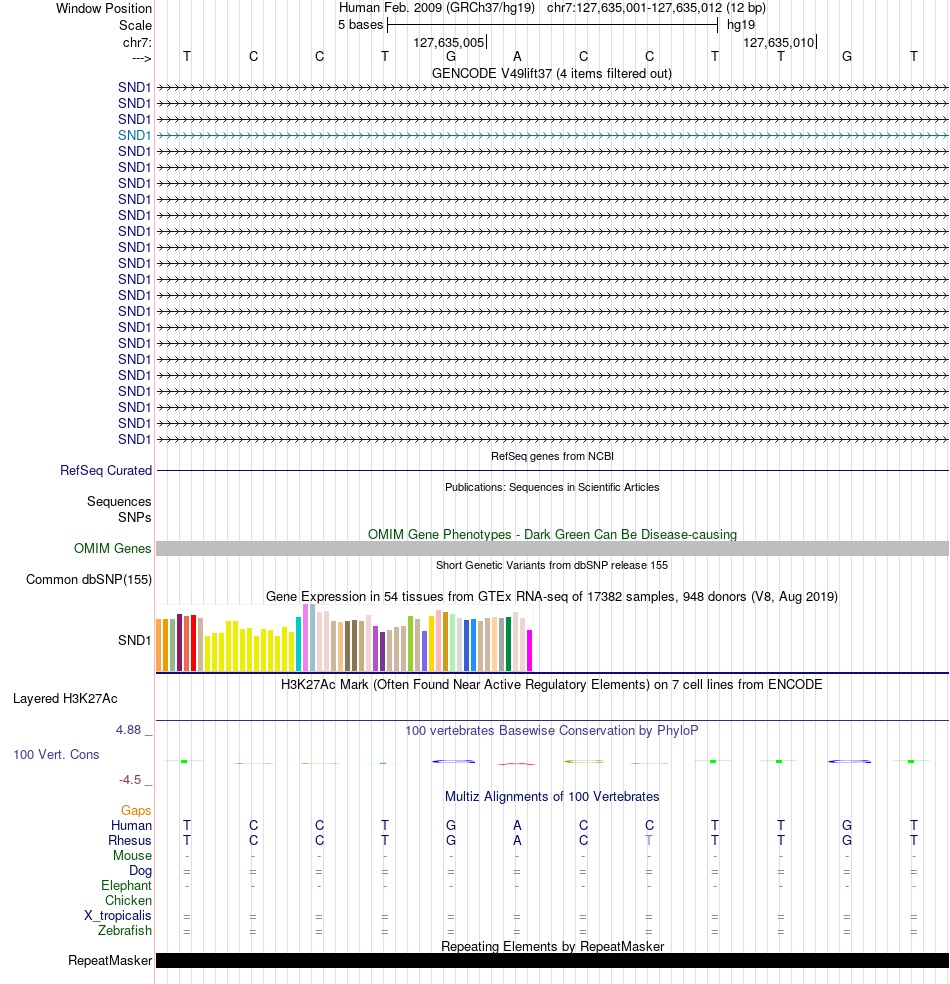Click the faded T base in Rhesus row

tap(649, 841)
